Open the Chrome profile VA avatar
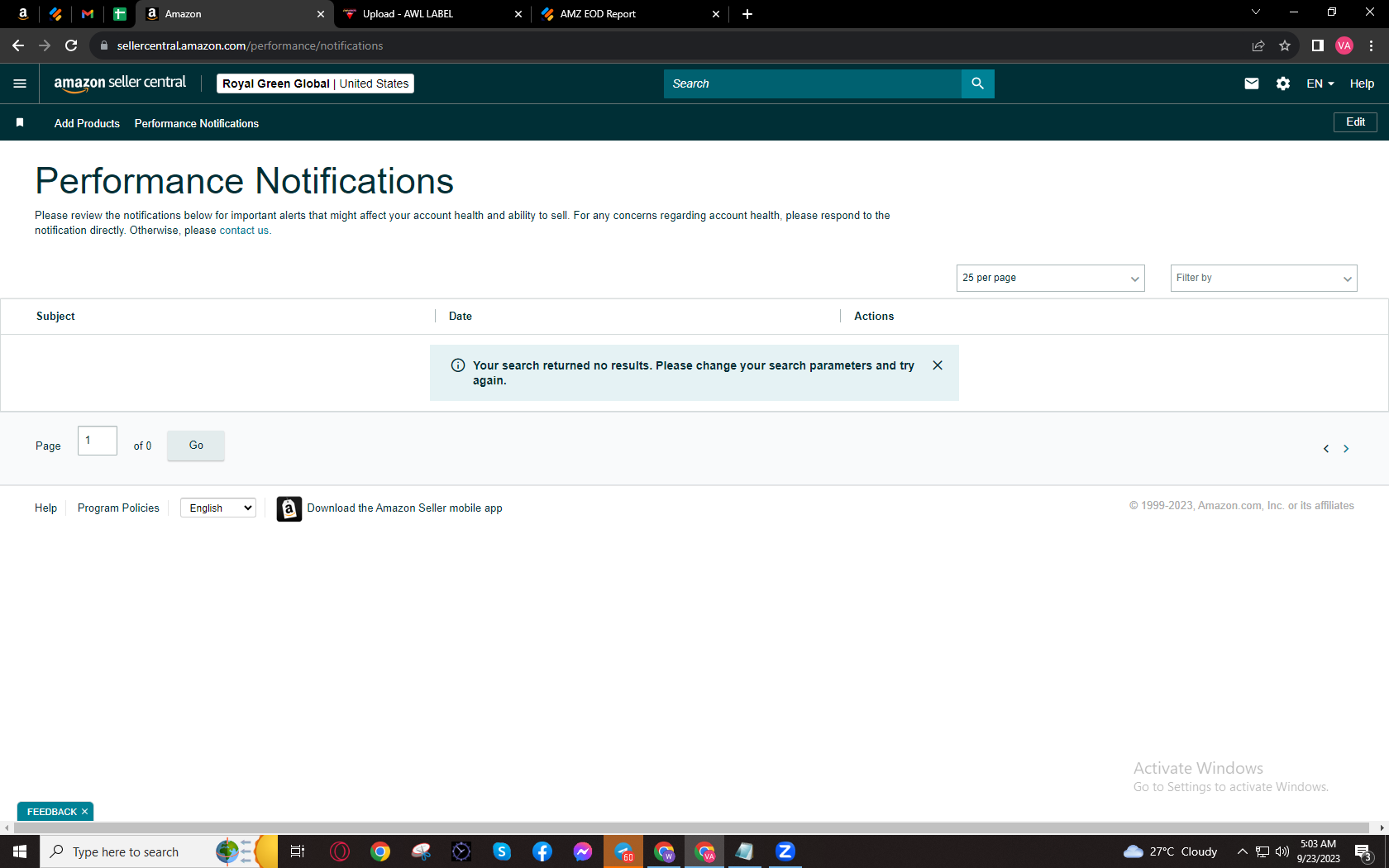The height and width of the screenshot is (868, 1389). [x=1344, y=45]
